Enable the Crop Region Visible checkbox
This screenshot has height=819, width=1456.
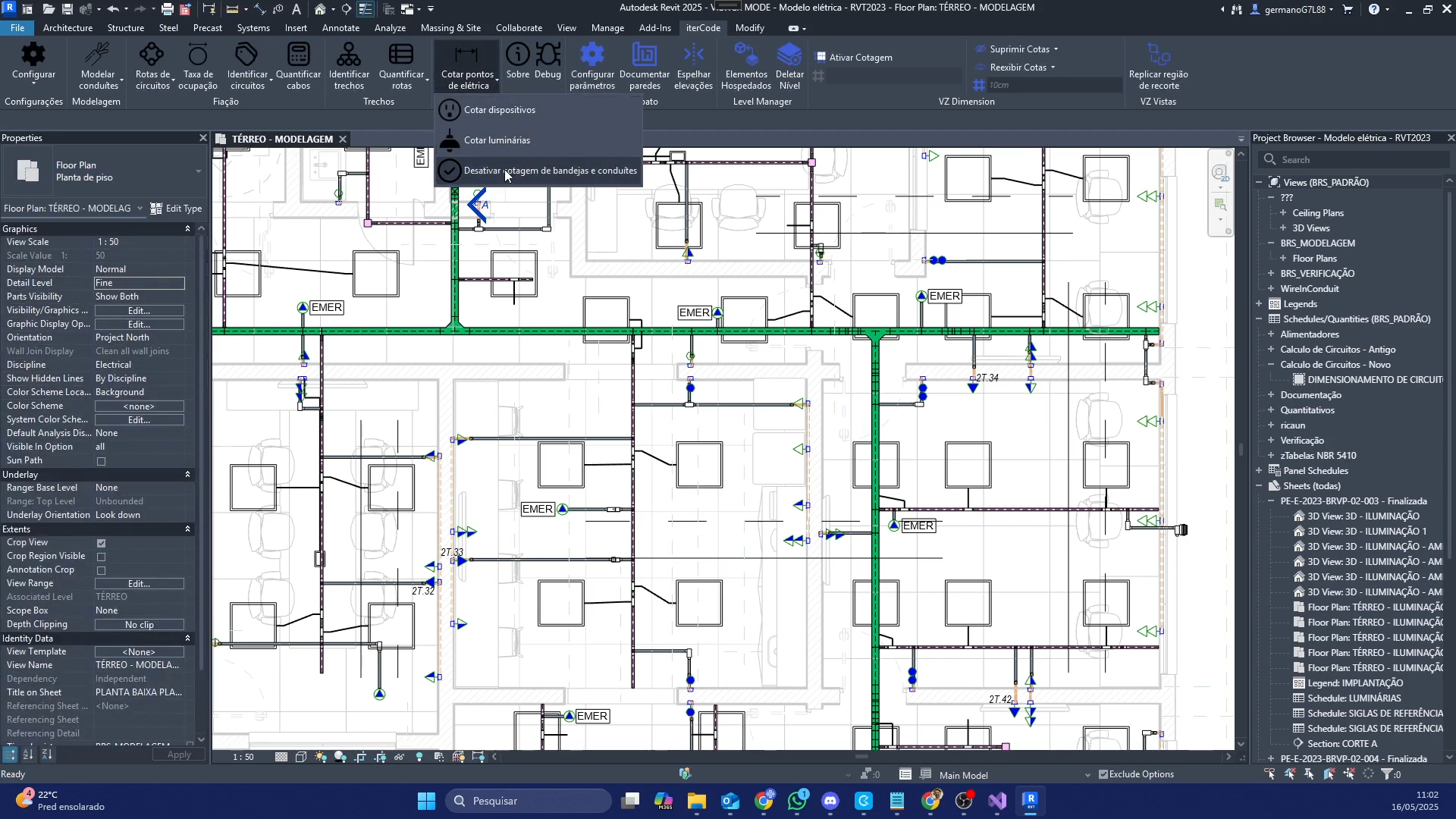pyautogui.click(x=101, y=557)
